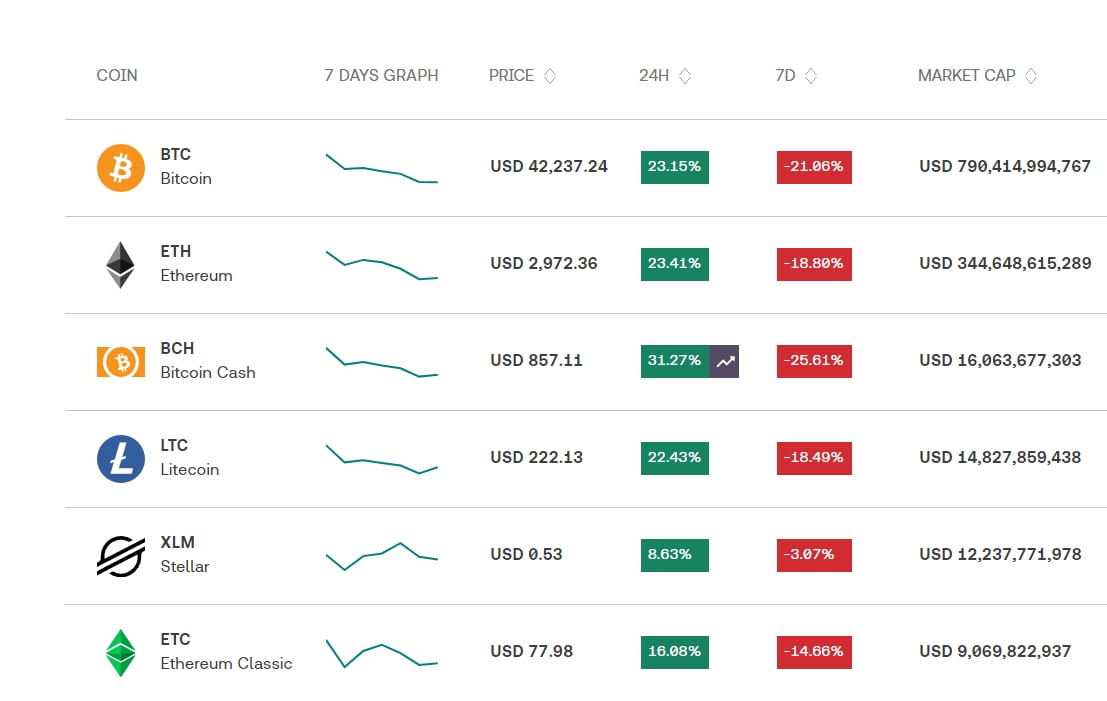This screenshot has height=701, width=1107.
Task: Click the Litecoin blue logo icon
Action: coord(121,459)
